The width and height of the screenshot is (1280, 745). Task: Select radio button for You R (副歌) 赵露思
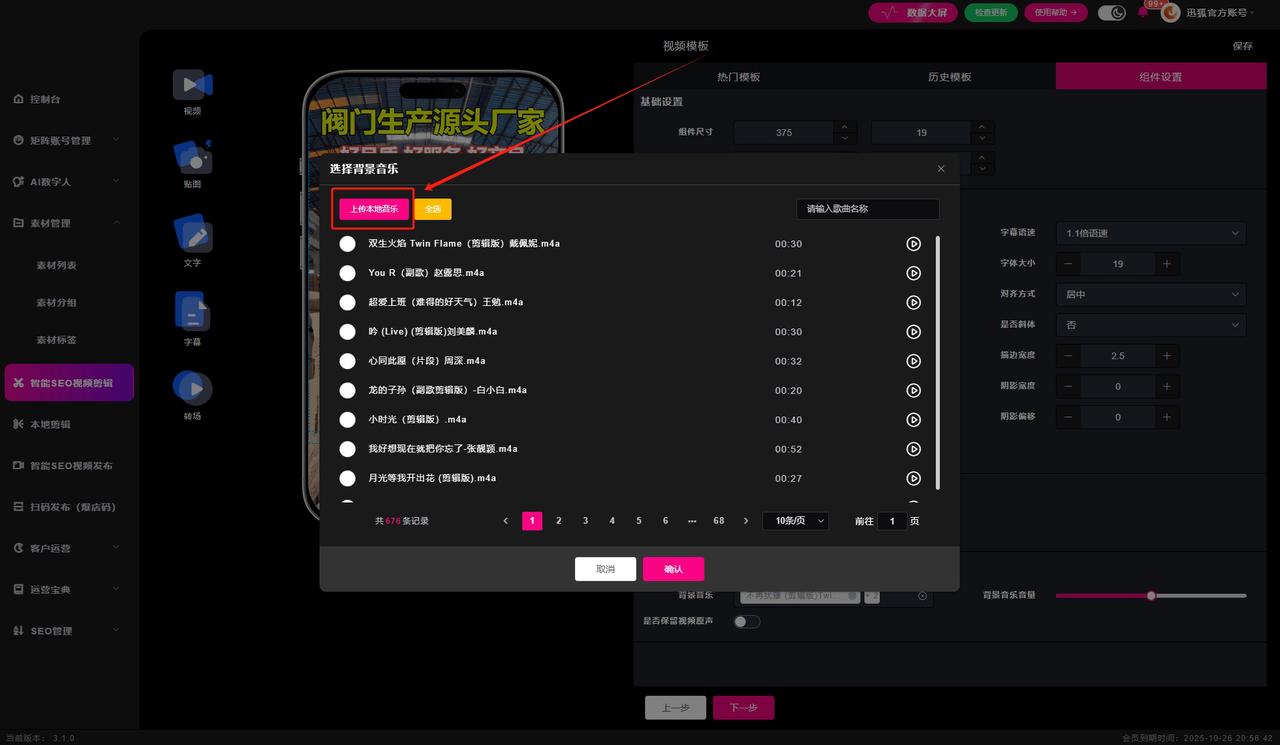click(x=347, y=273)
